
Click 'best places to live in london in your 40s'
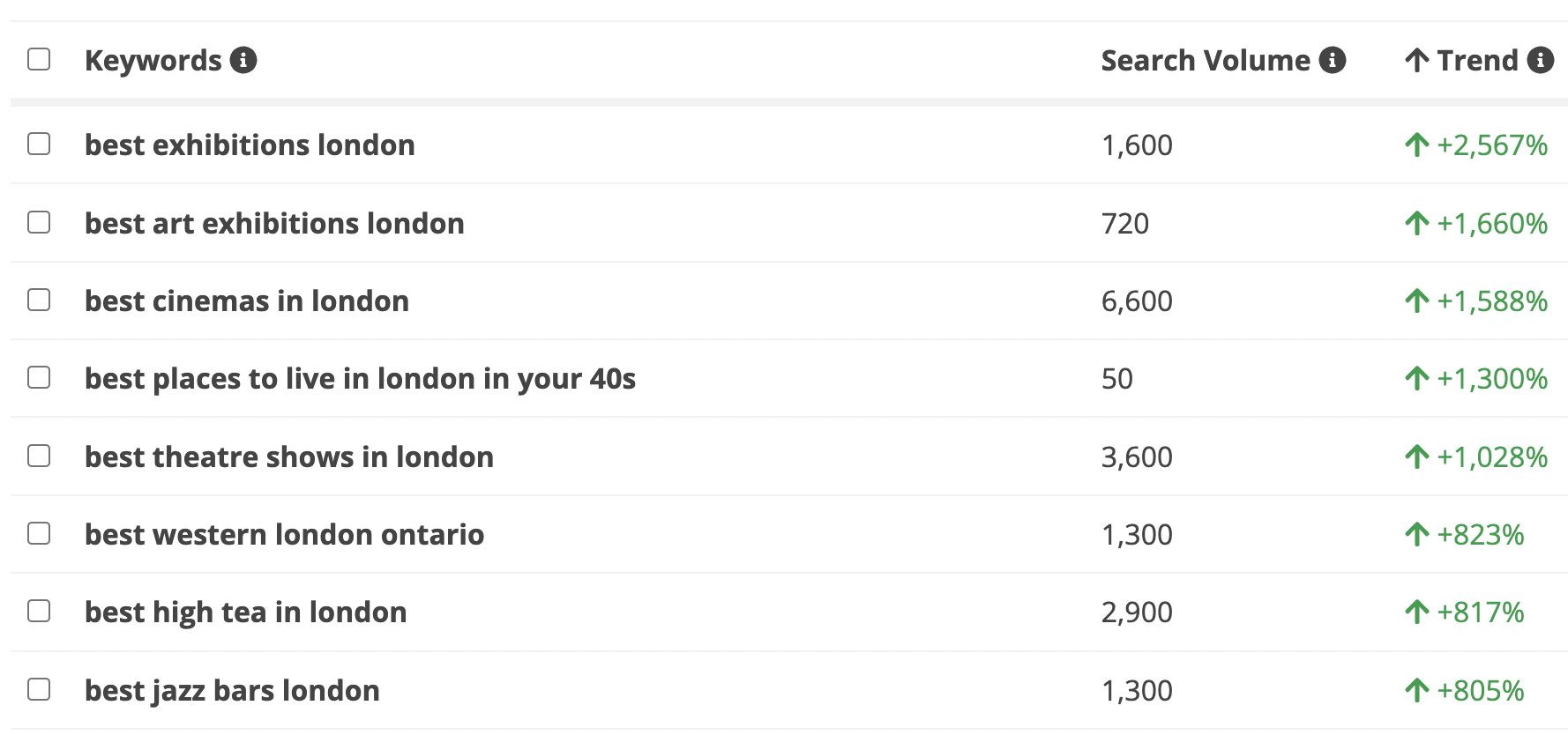[360, 379]
